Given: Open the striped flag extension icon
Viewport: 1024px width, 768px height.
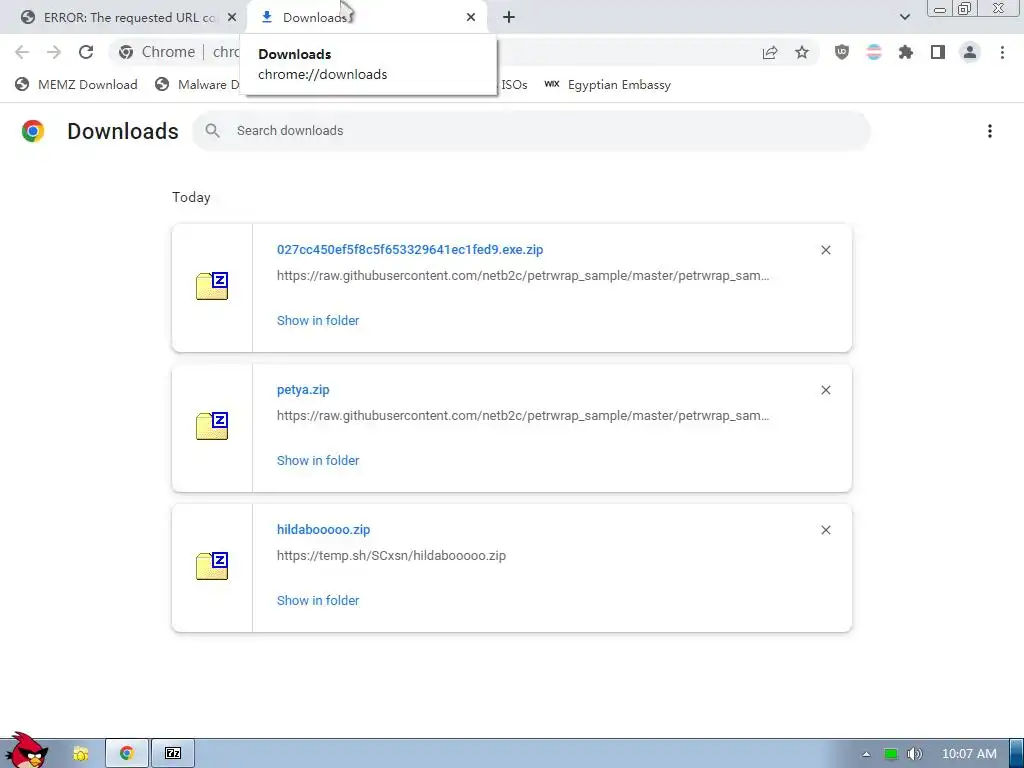Looking at the screenshot, I should (874, 52).
